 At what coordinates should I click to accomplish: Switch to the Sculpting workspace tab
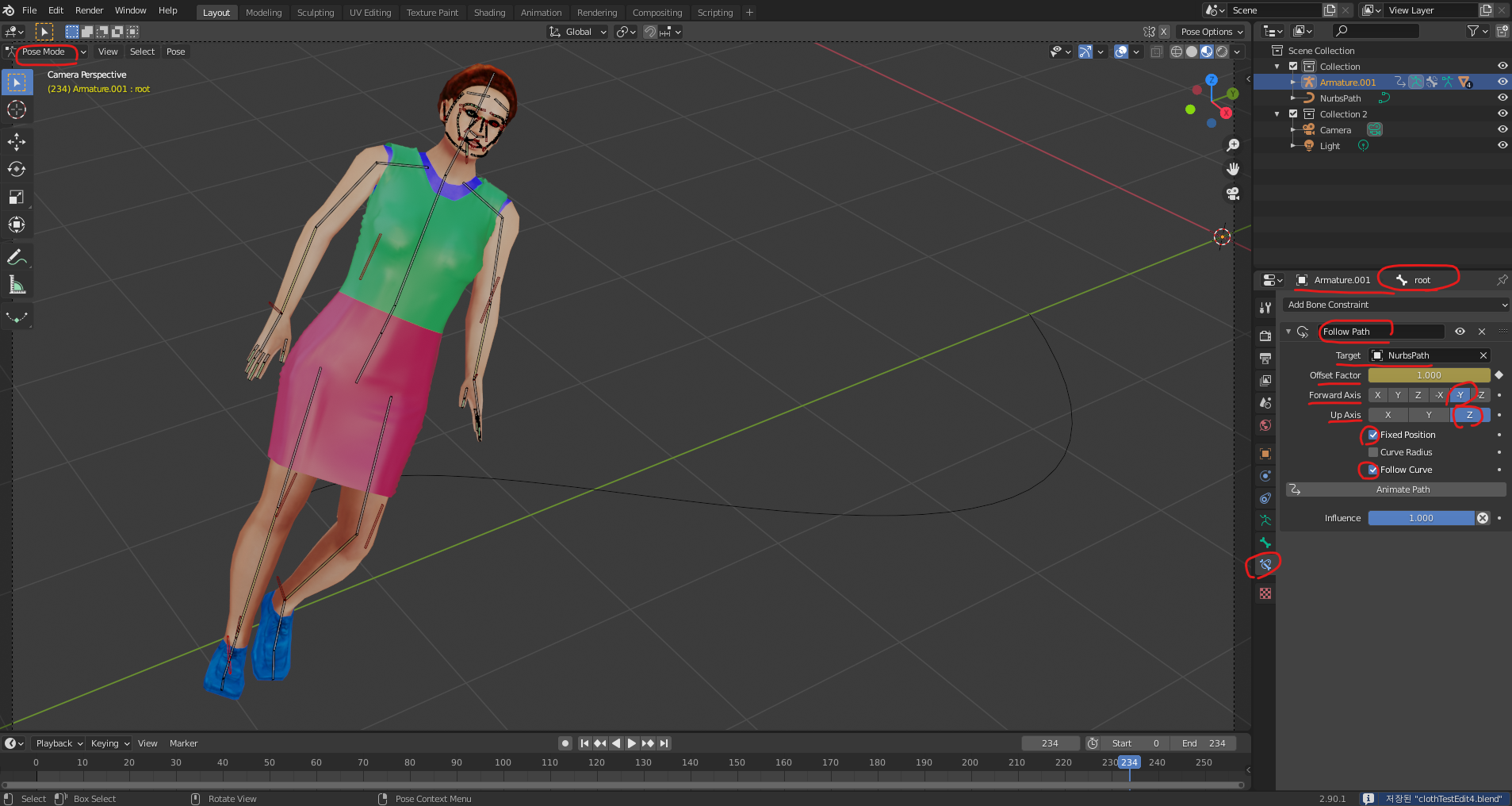(x=315, y=13)
